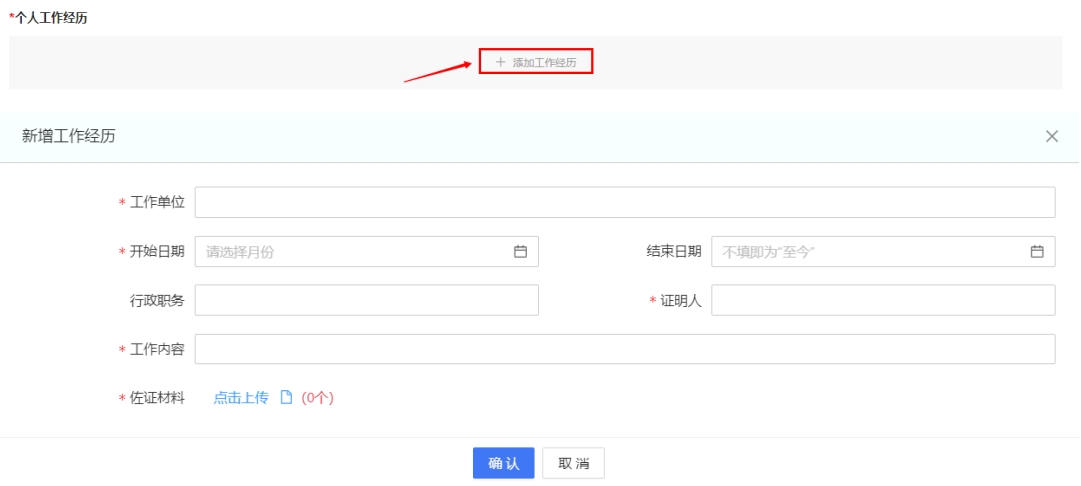Screen dimensions: 1081x486
Task: Click the (0个) uploaded file count
Action: coord(317,398)
